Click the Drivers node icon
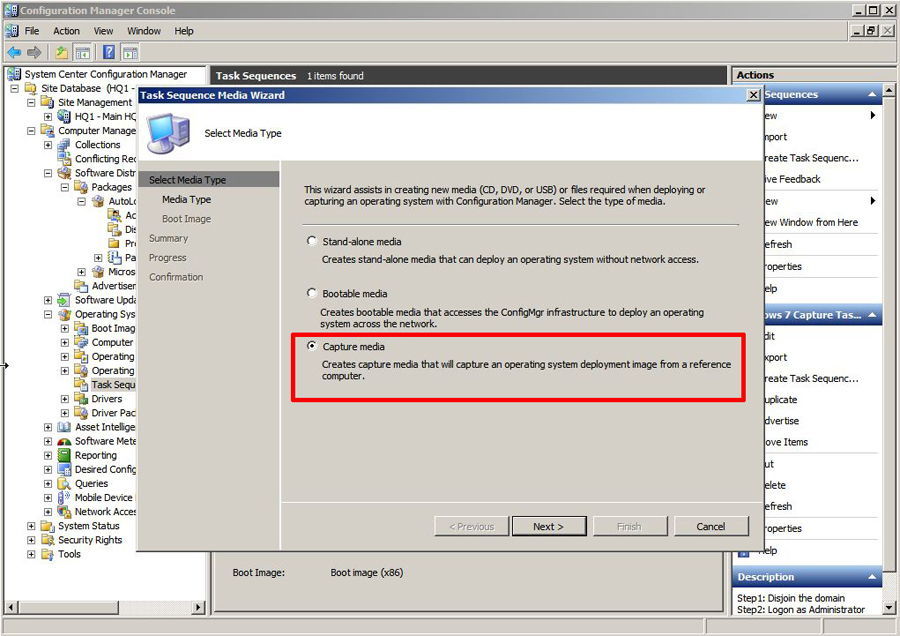The height and width of the screenshot is (636, 900). [81, 398]
